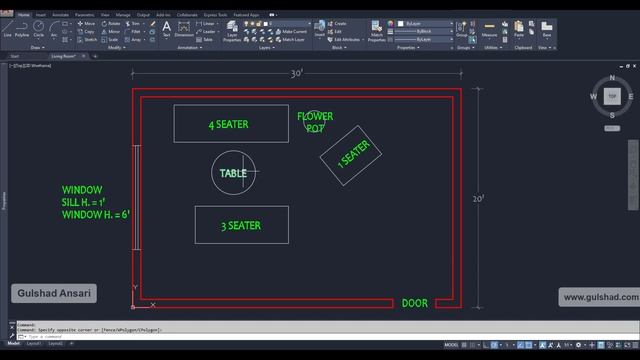This screenshot has height=360, width=640.
Task: Click the object color wheel swatch
Action: click(391, 24)
